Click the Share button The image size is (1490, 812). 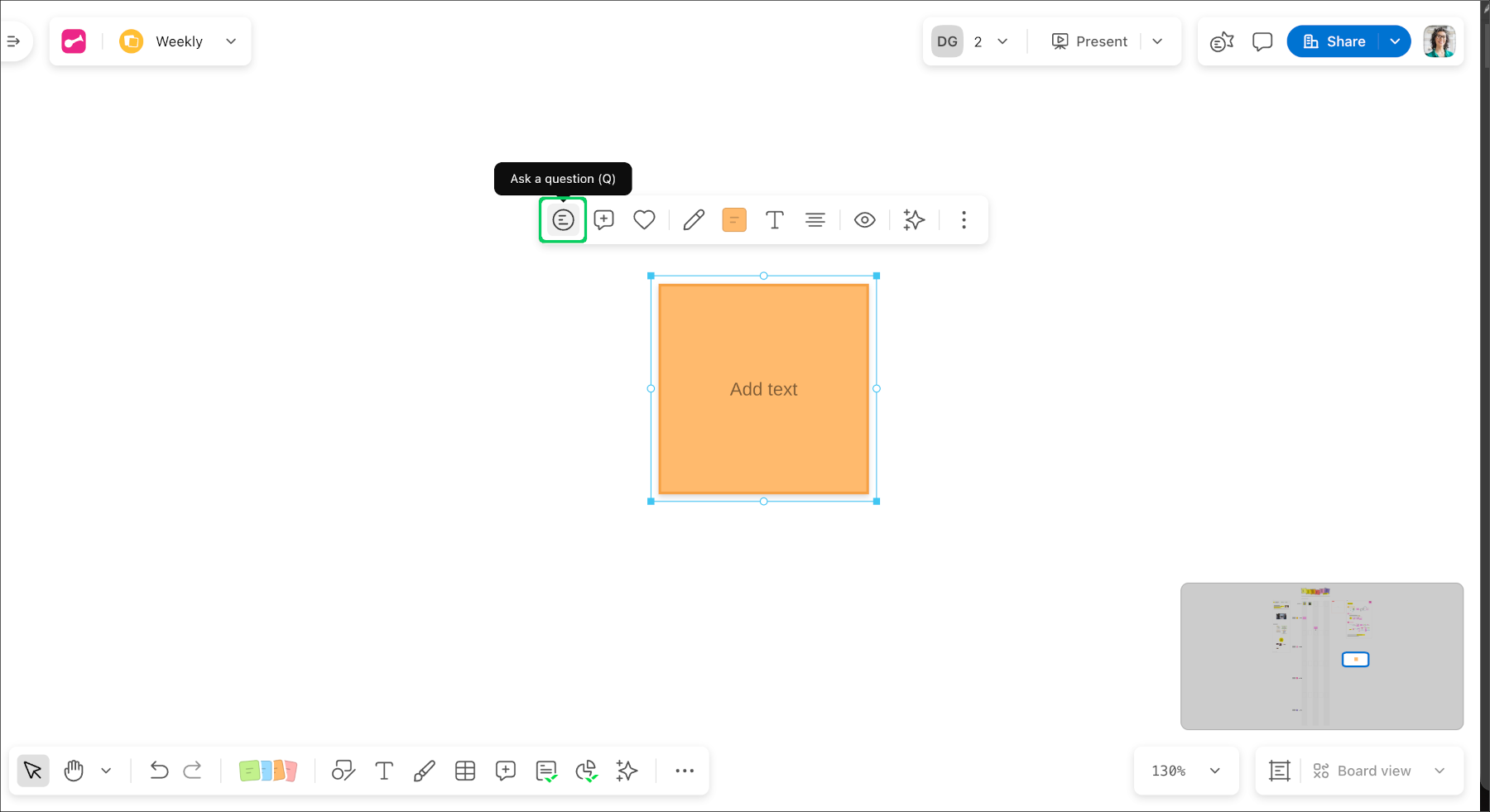click(1334, 41)
